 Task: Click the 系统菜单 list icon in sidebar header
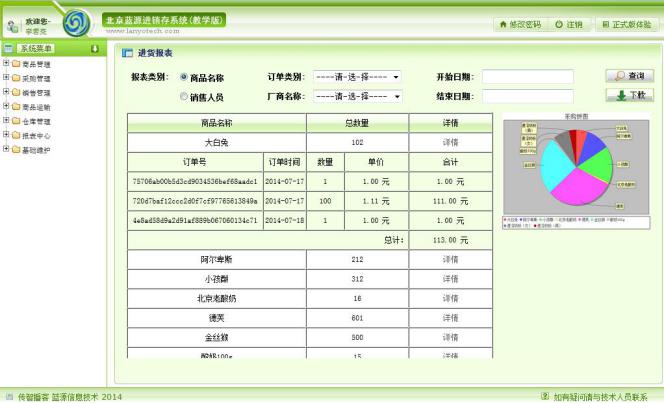coord(9,48)
